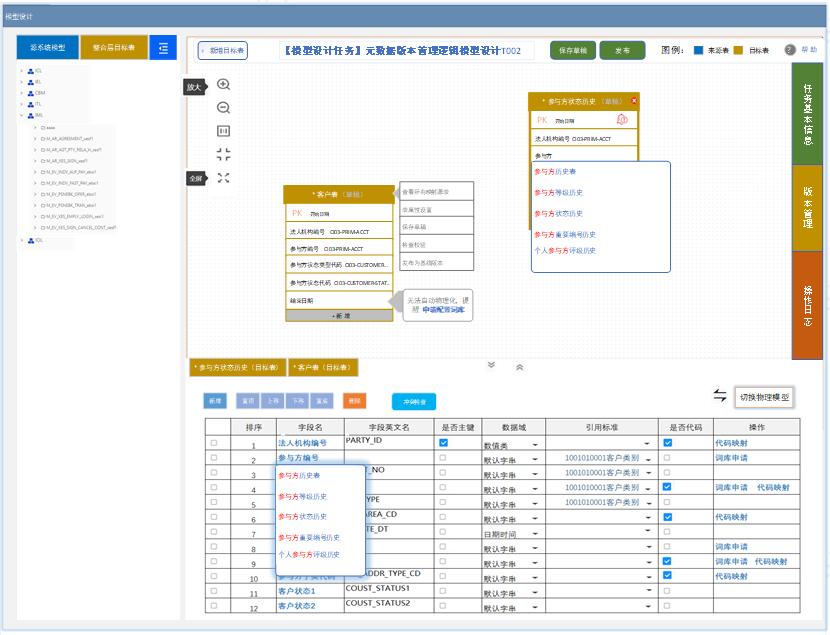
Task: Click the help question mark icon
Action: point(789,49)
